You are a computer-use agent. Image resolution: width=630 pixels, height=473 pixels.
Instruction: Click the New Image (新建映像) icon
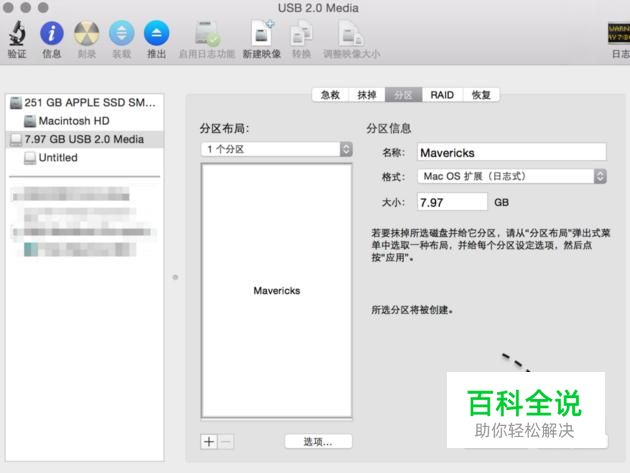[262, 33]
